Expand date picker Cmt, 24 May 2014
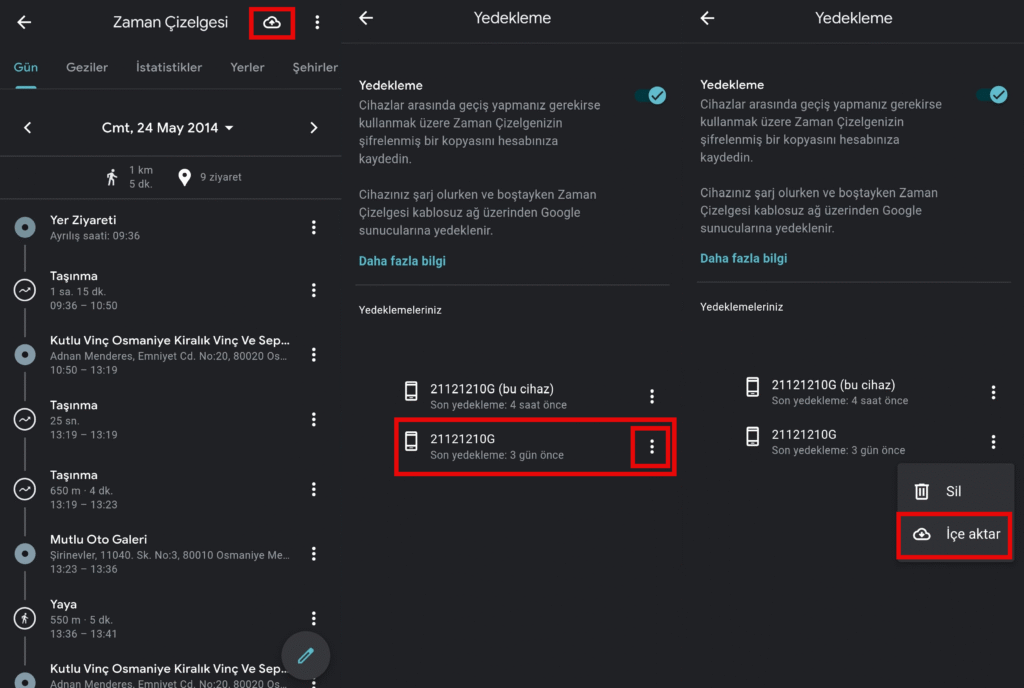 click(x=168, y=128)
